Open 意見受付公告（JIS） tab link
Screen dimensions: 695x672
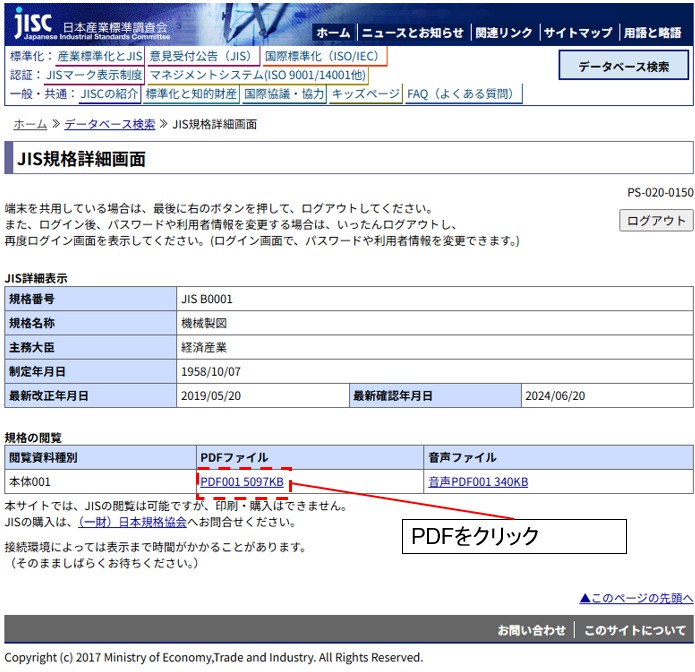[x=201, y=56]
